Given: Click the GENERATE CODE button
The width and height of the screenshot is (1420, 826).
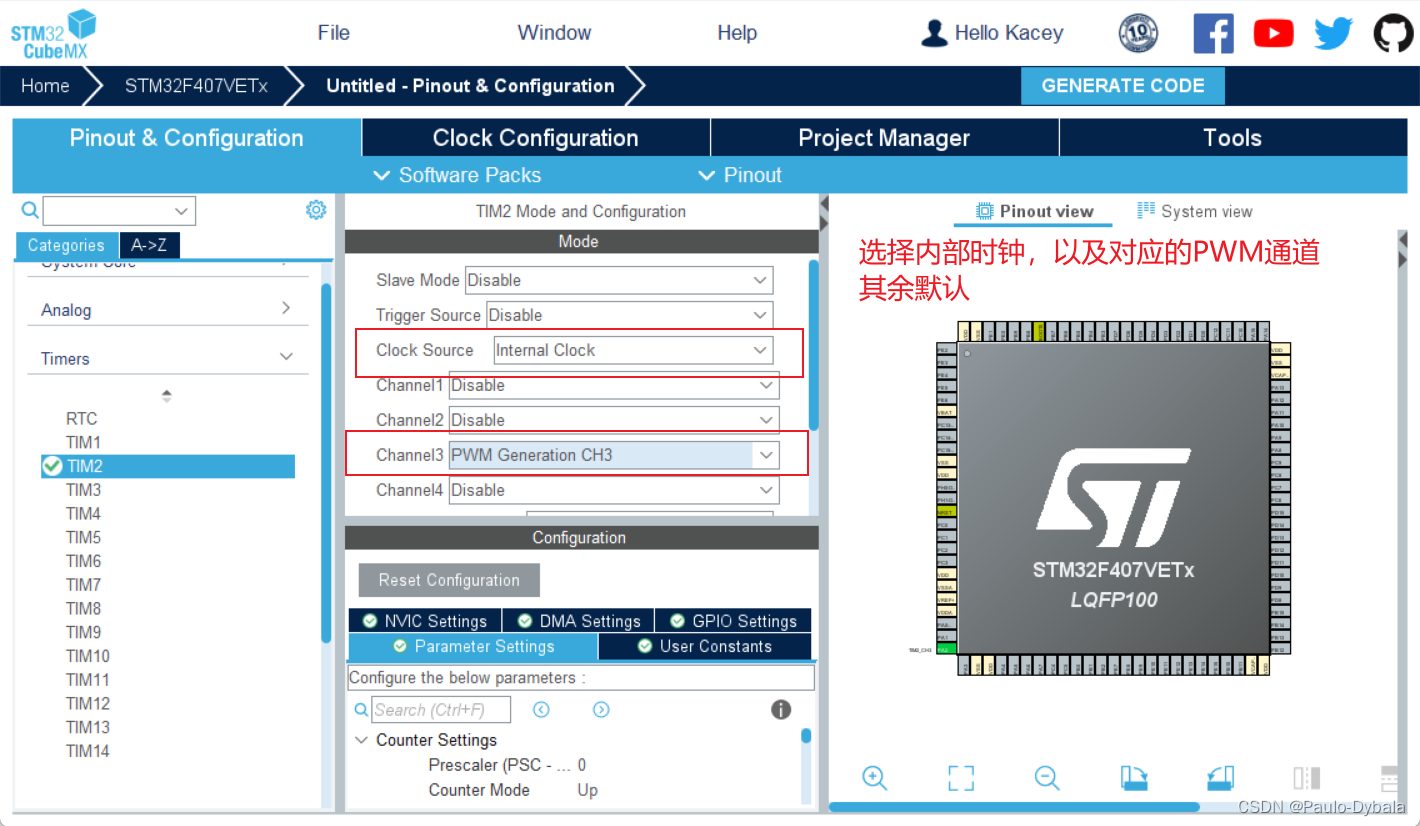Looking at the screenshot, I should tap(1122, 85).
